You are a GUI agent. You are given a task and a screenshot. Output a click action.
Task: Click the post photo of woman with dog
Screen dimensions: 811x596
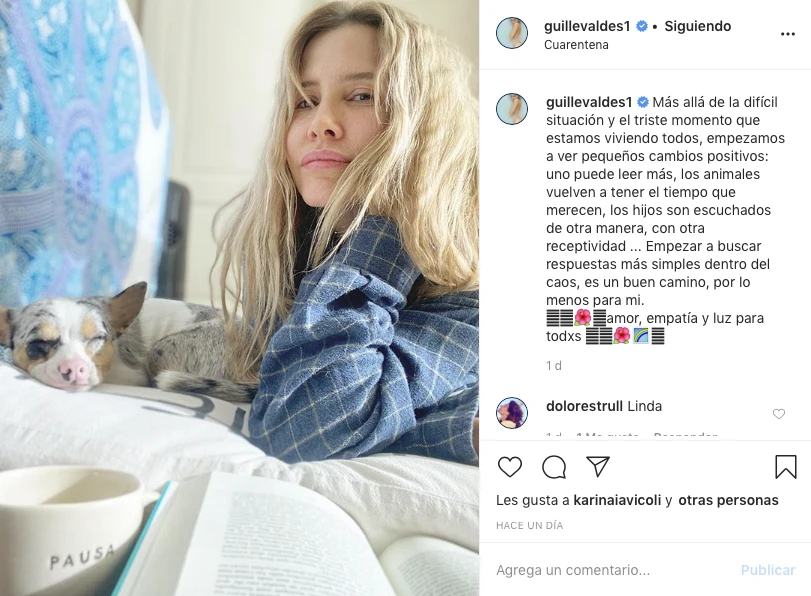pos(239,298)
